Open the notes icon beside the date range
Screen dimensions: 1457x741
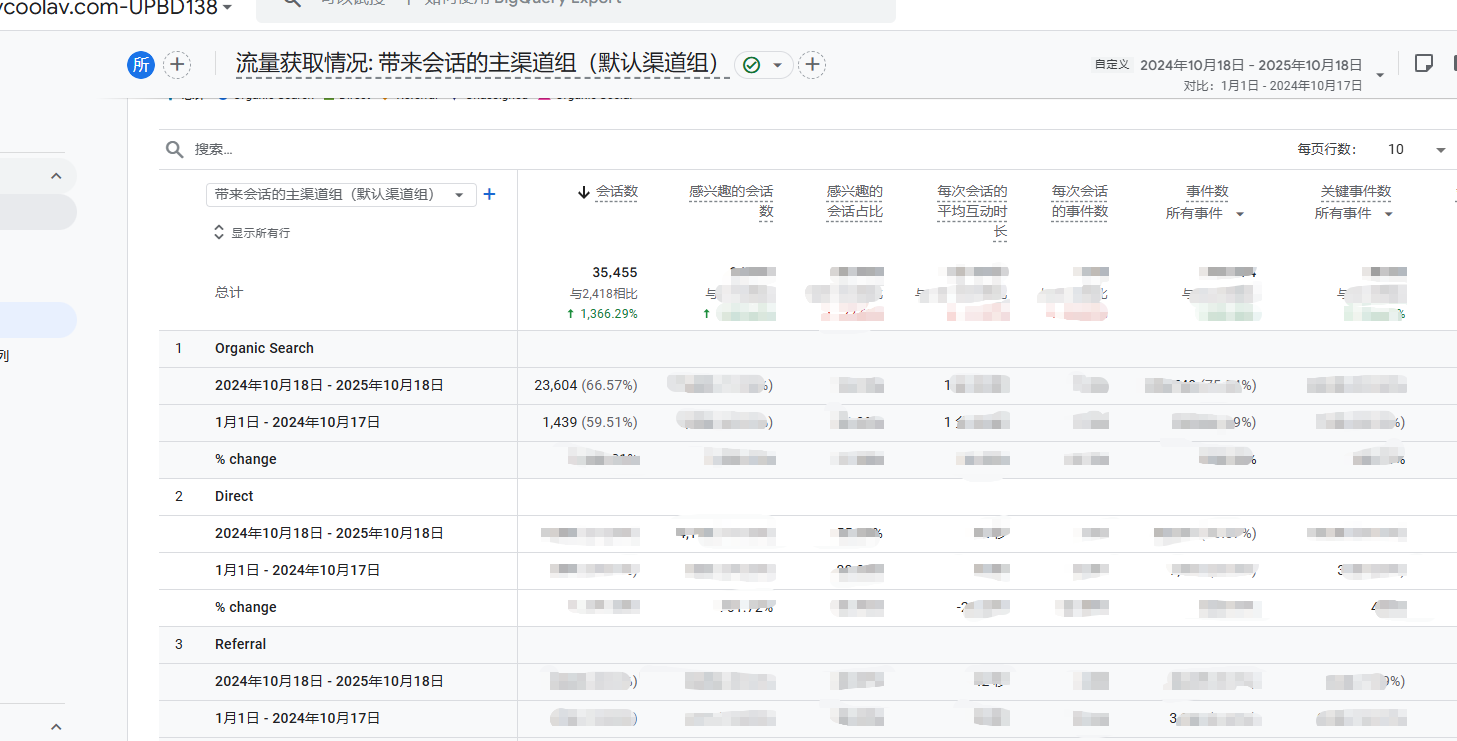[x=1423, y=64]
